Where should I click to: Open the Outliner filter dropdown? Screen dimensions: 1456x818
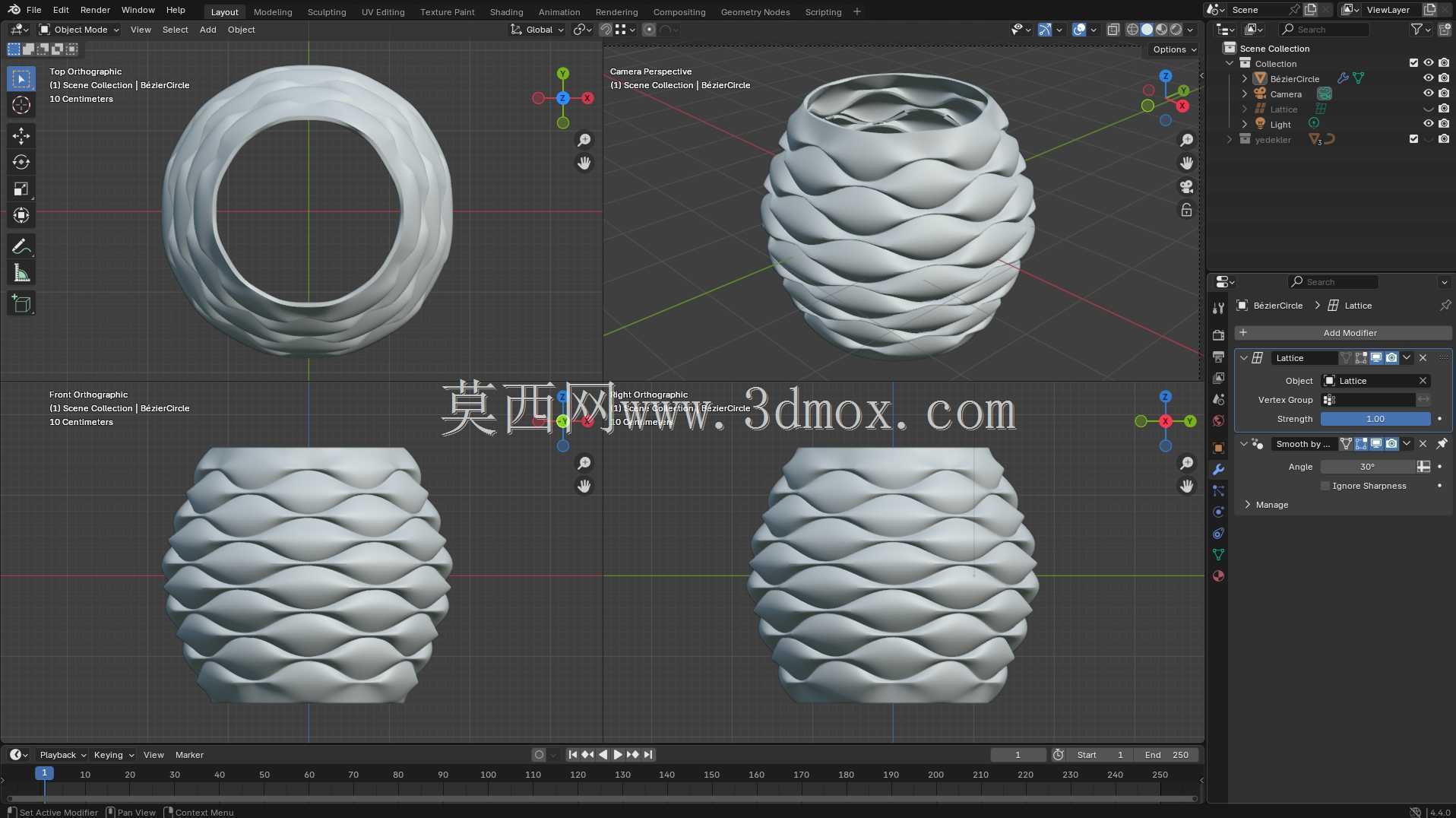point(1420,30)
